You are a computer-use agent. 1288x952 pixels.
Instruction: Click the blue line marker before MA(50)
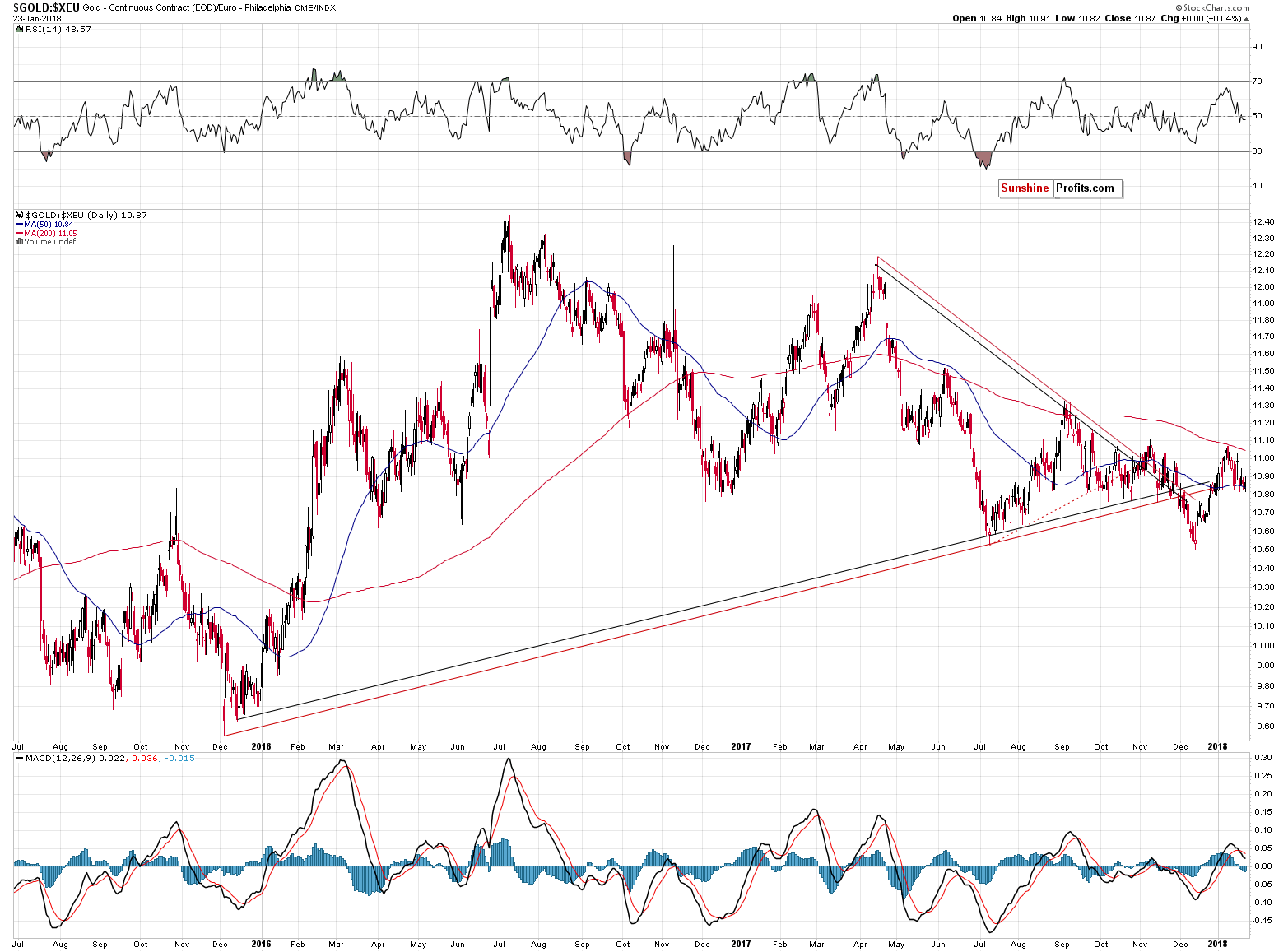tap(19, 225)
